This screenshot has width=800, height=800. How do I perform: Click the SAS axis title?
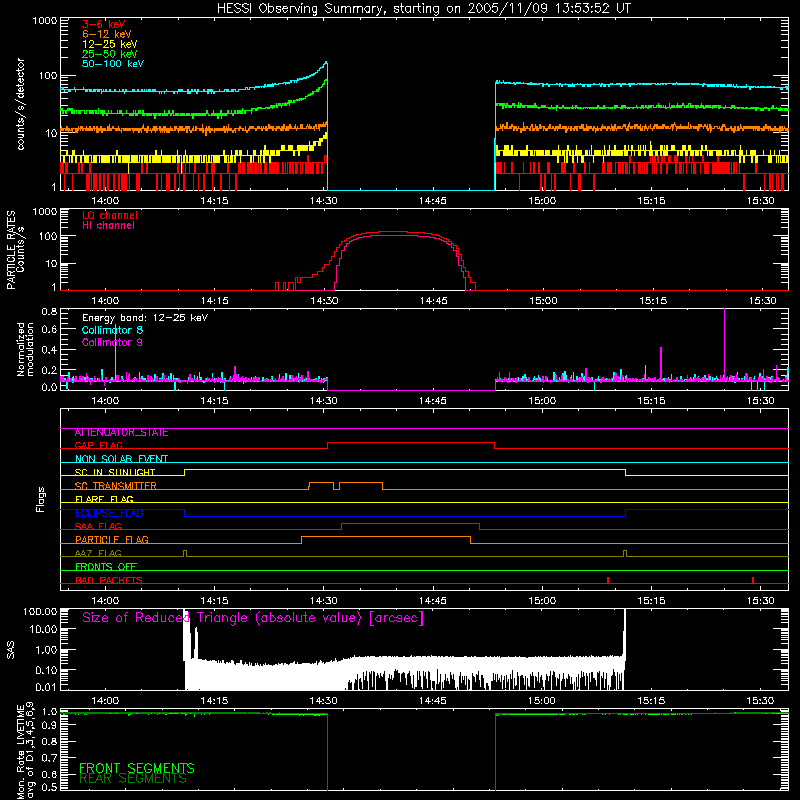pyautogui.click(x=10, y=650)
